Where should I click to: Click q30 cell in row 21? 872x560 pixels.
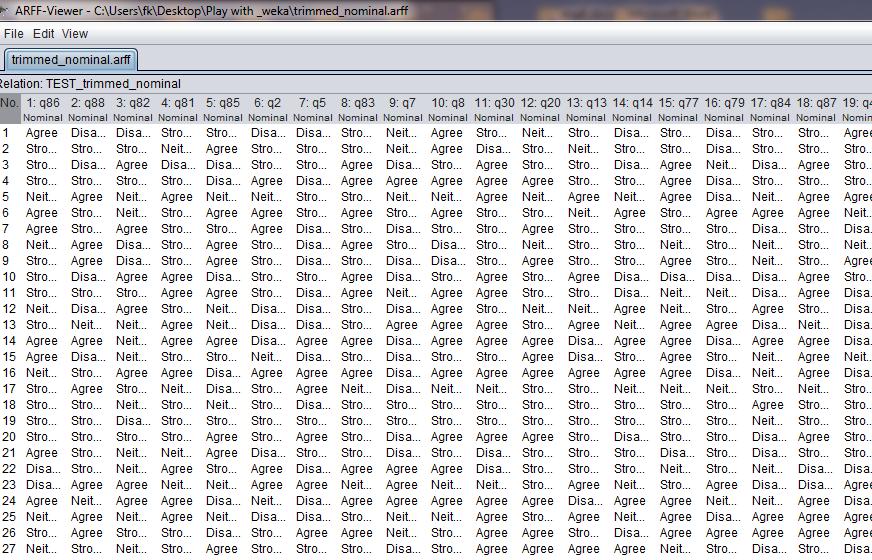pos(494,453)
